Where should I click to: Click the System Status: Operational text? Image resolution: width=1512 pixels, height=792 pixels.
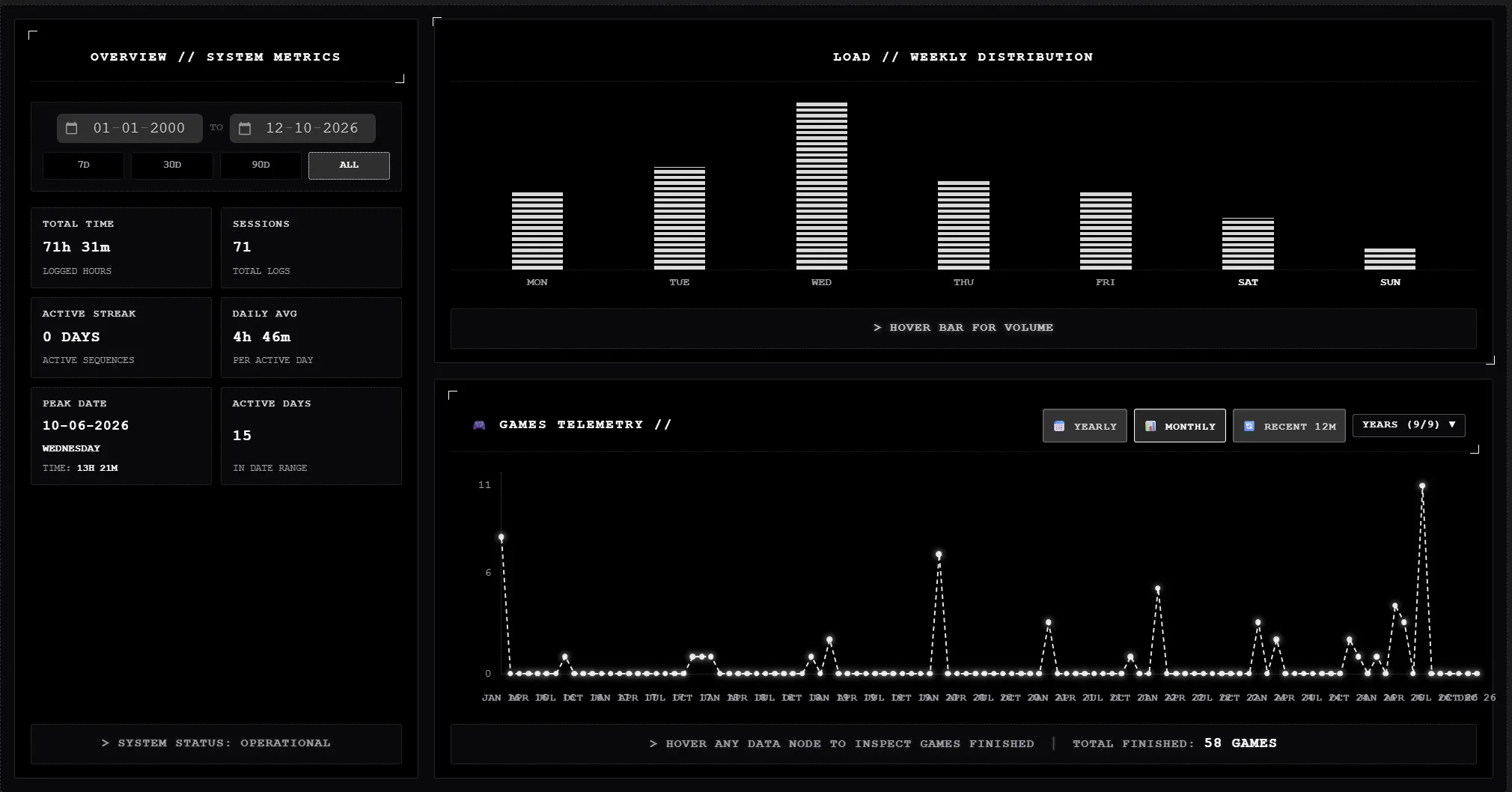click(x=216, y=743)
